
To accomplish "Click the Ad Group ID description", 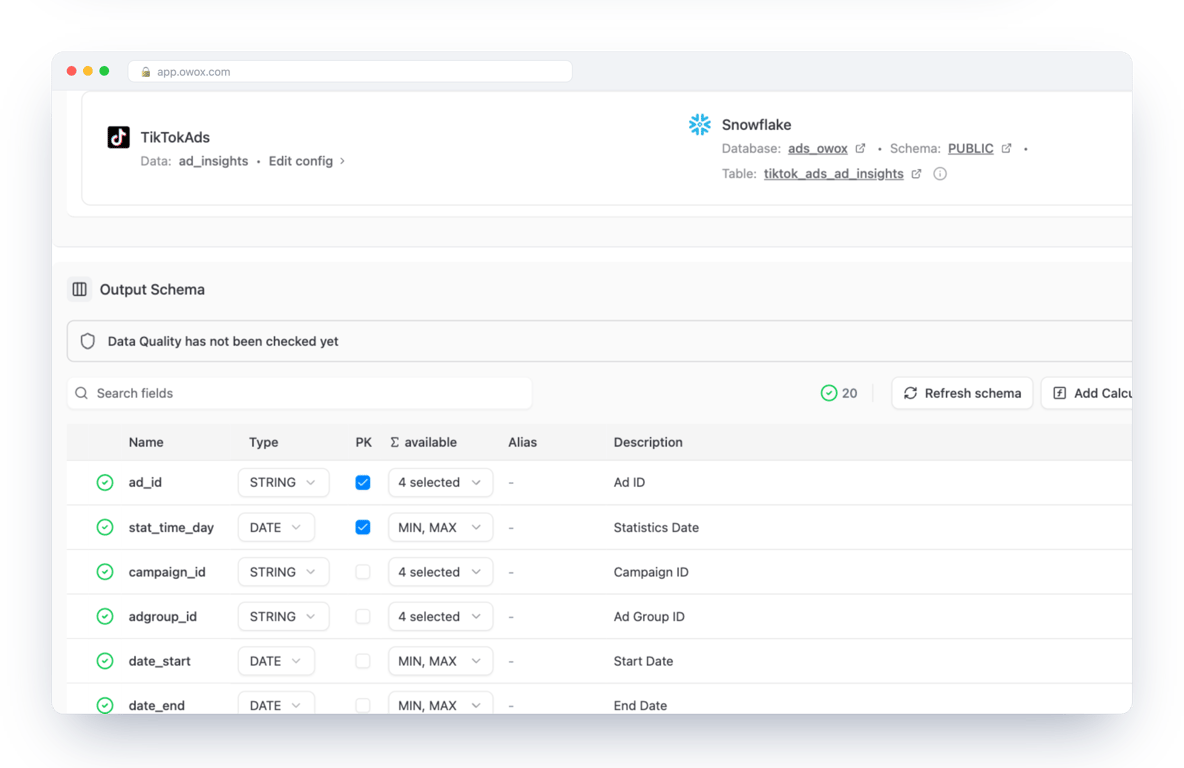I will click(649, 616).
